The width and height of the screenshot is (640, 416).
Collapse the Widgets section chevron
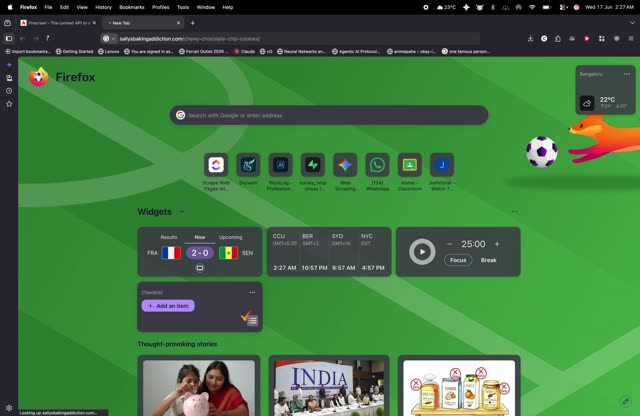[182, 211]
